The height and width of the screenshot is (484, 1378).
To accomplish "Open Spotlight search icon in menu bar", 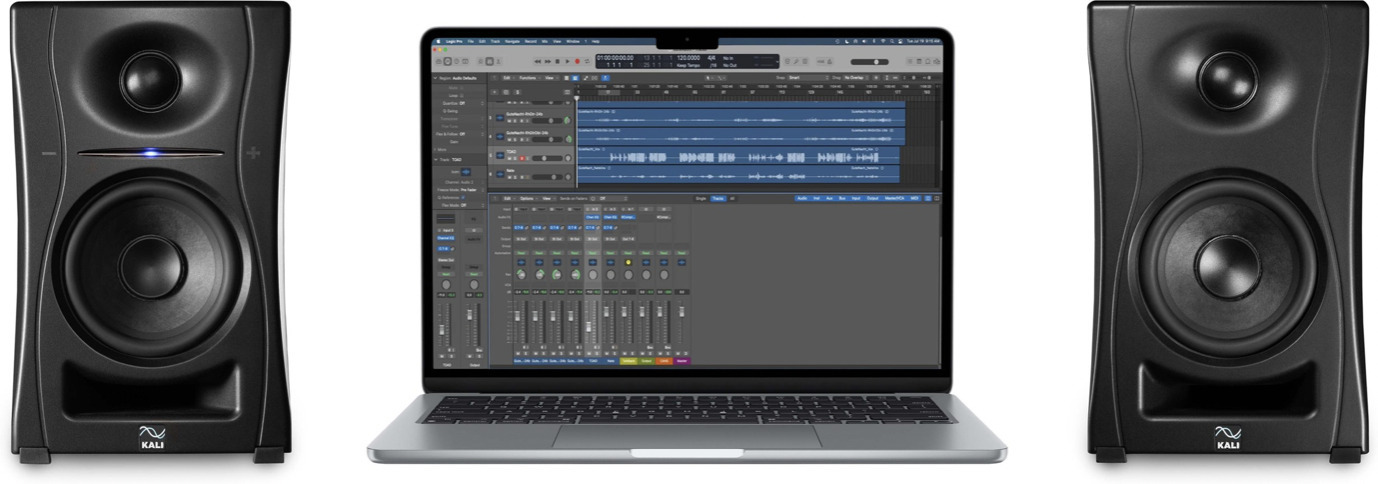I will coord(892,41).
